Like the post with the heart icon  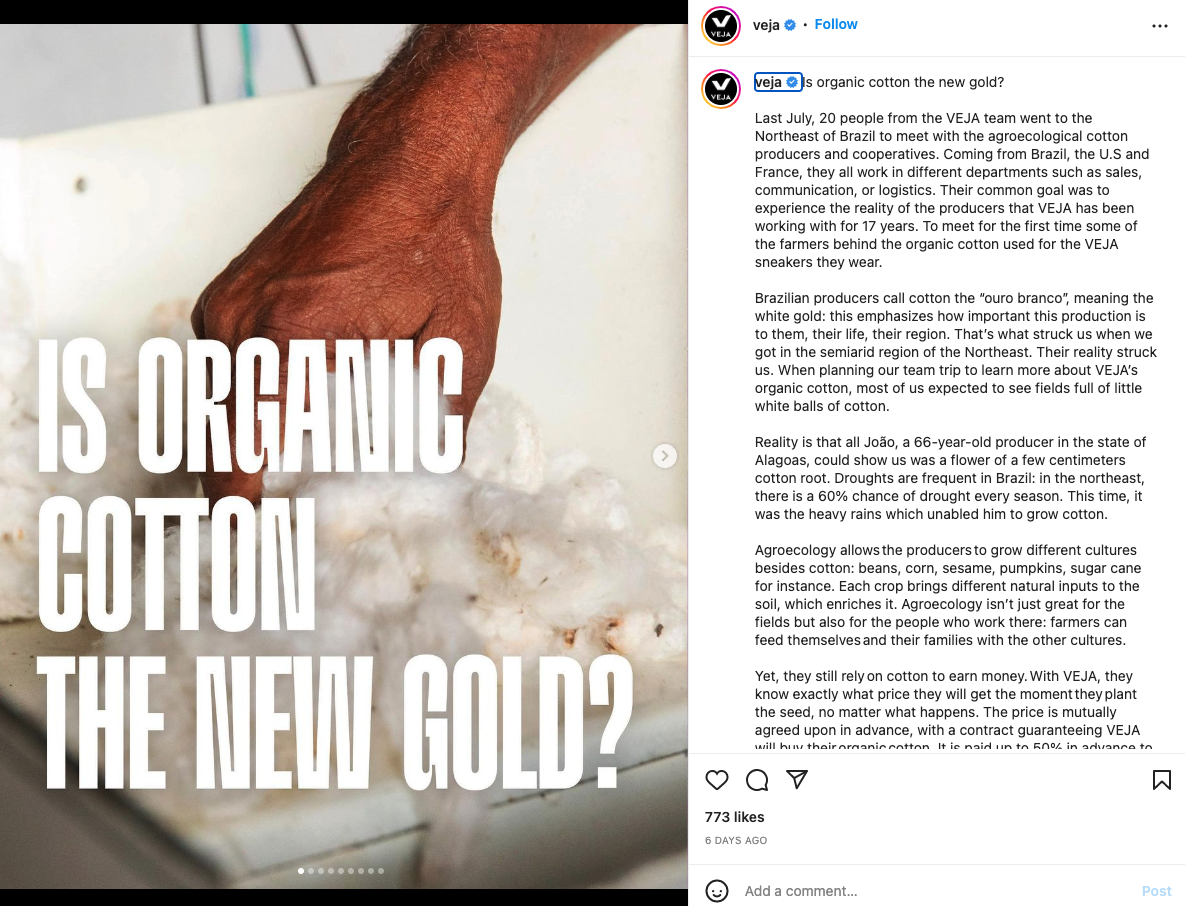(x=716, y=780)
